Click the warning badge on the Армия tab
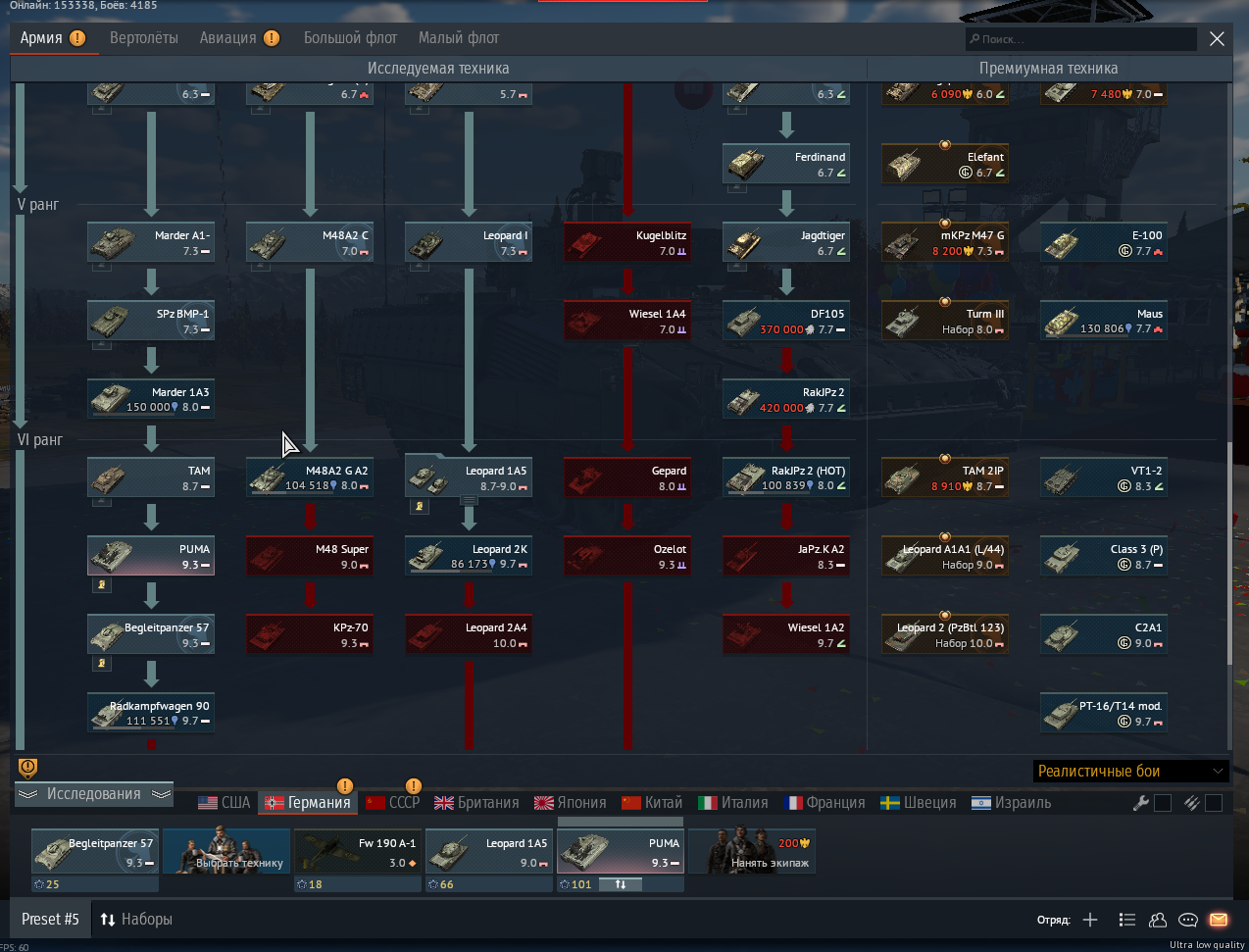 point(77,38)
